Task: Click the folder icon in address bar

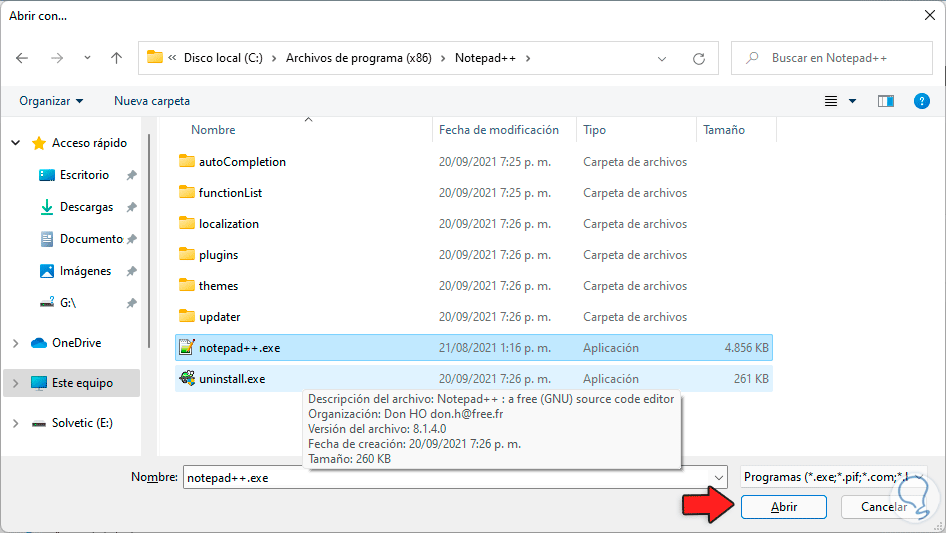Action: point(155,57)
